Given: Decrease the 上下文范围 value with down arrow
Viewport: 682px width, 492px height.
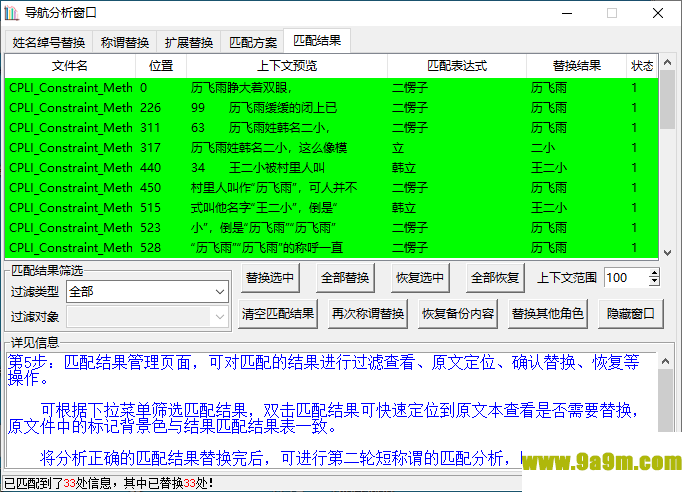Looking at the screenshot, I should point(654,282).
